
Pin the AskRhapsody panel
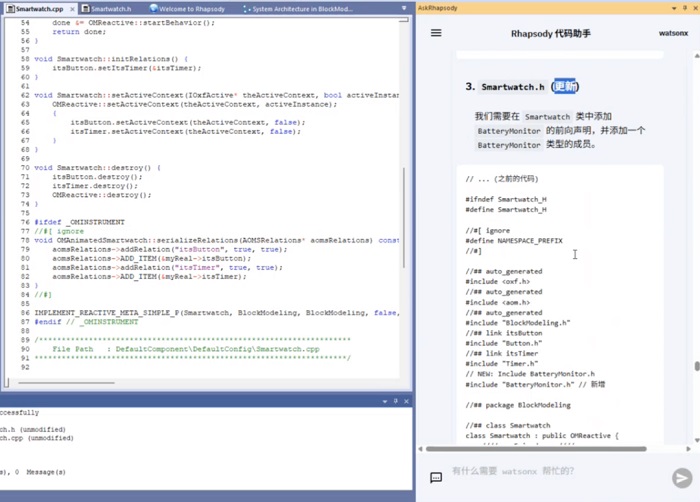point(685,8)
